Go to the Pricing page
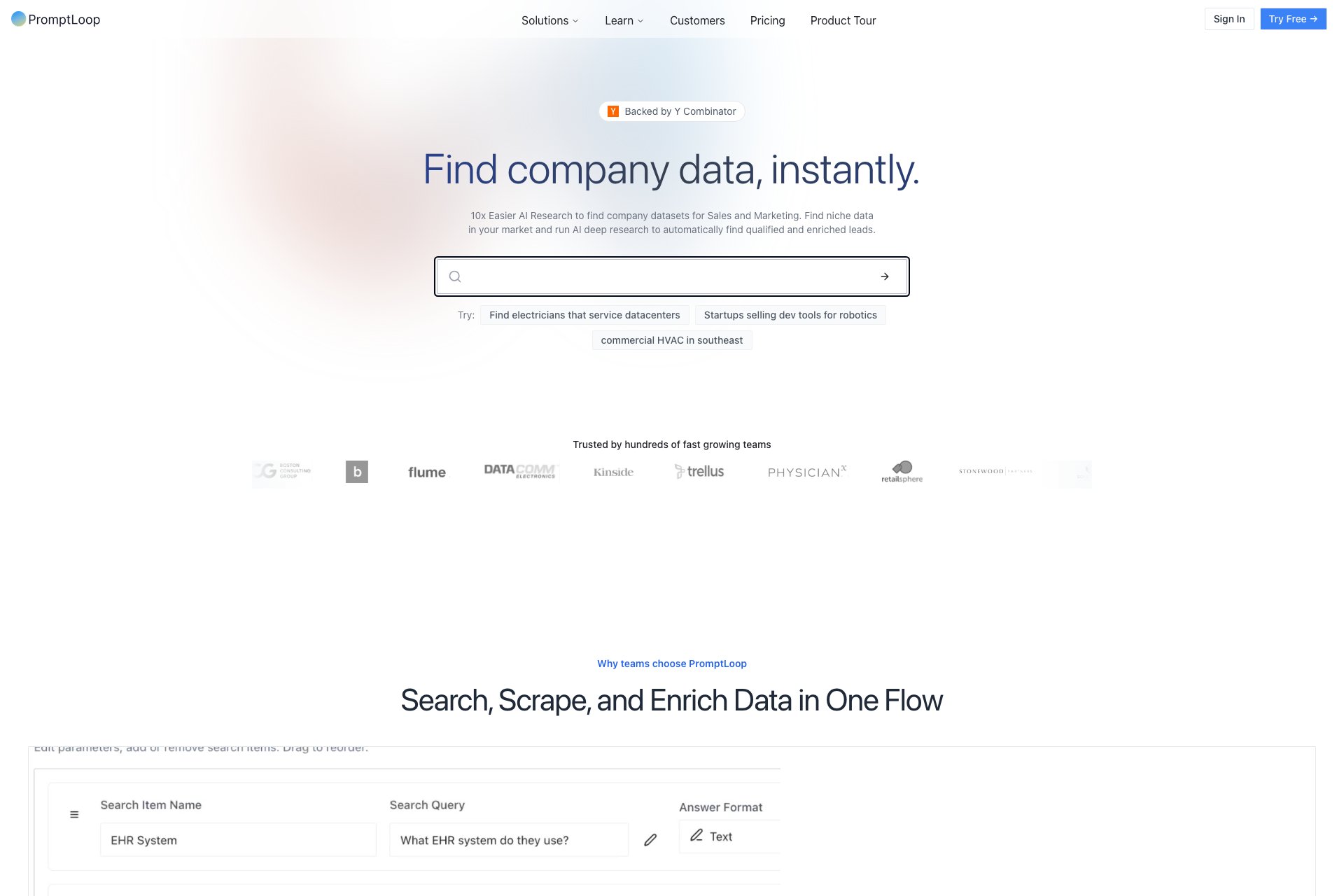Screen dimensions: 1344x896 click(x=767, y=20)
